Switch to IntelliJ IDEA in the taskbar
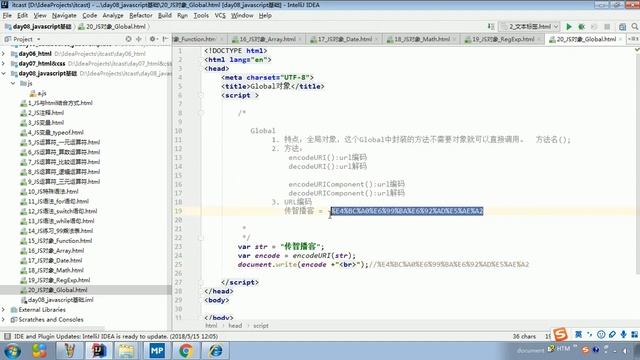 [x=98, y=351]
